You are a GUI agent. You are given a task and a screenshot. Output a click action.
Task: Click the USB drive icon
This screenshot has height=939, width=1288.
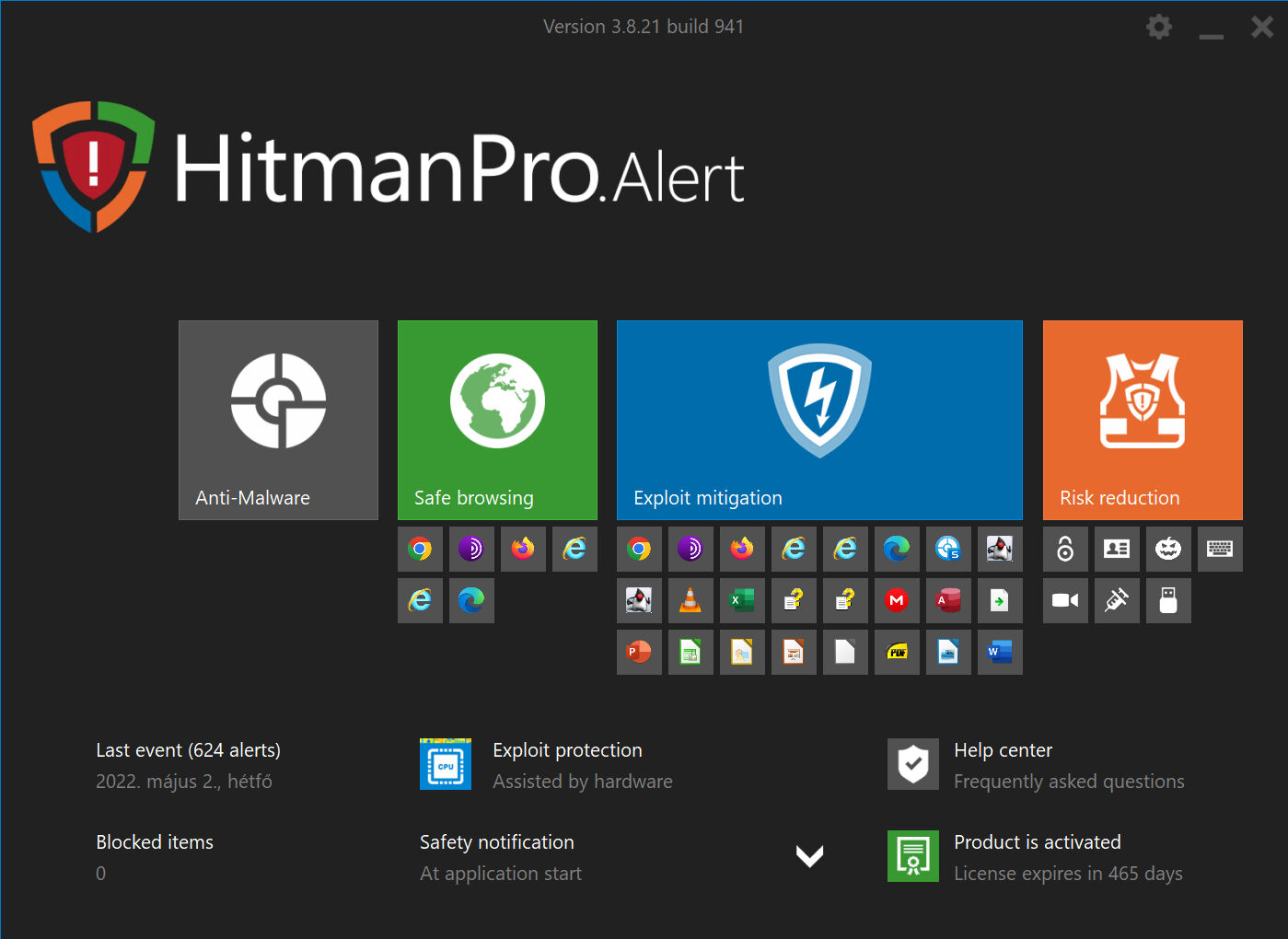1168,600
